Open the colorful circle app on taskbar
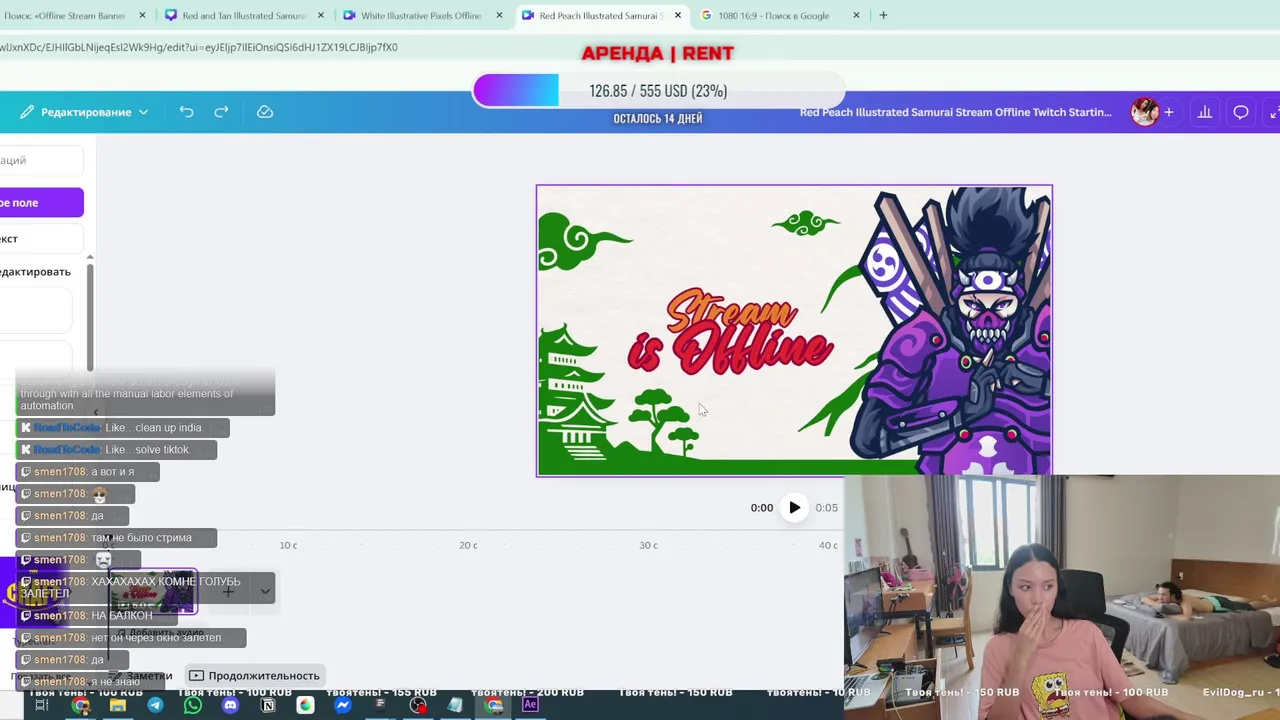Viewport: 1280px width, 720px height. pos(305,705)
